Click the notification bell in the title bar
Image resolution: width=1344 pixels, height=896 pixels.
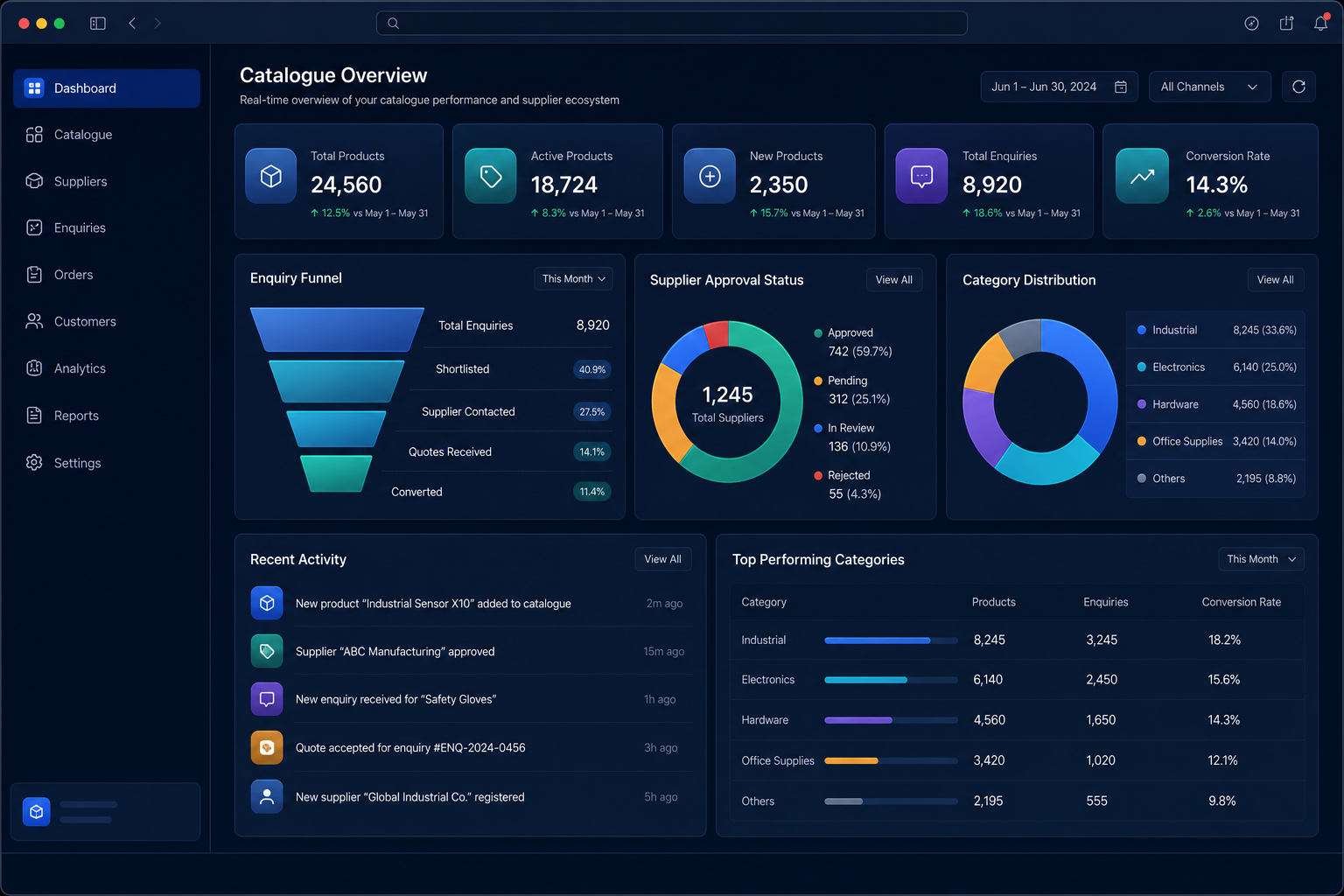[1321, 24]
